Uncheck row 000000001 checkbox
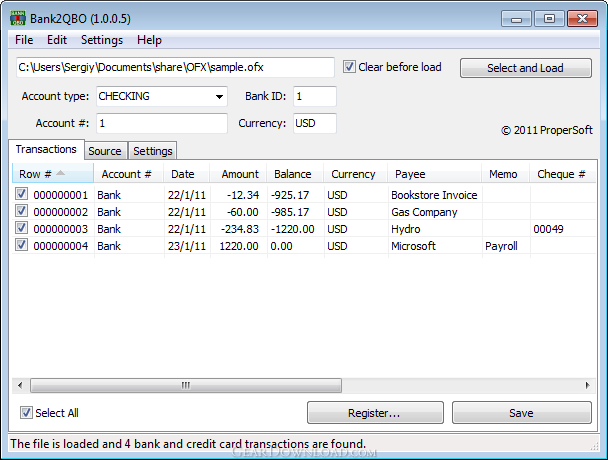This screenshot has width=608, height=460. tap(21, 194)
